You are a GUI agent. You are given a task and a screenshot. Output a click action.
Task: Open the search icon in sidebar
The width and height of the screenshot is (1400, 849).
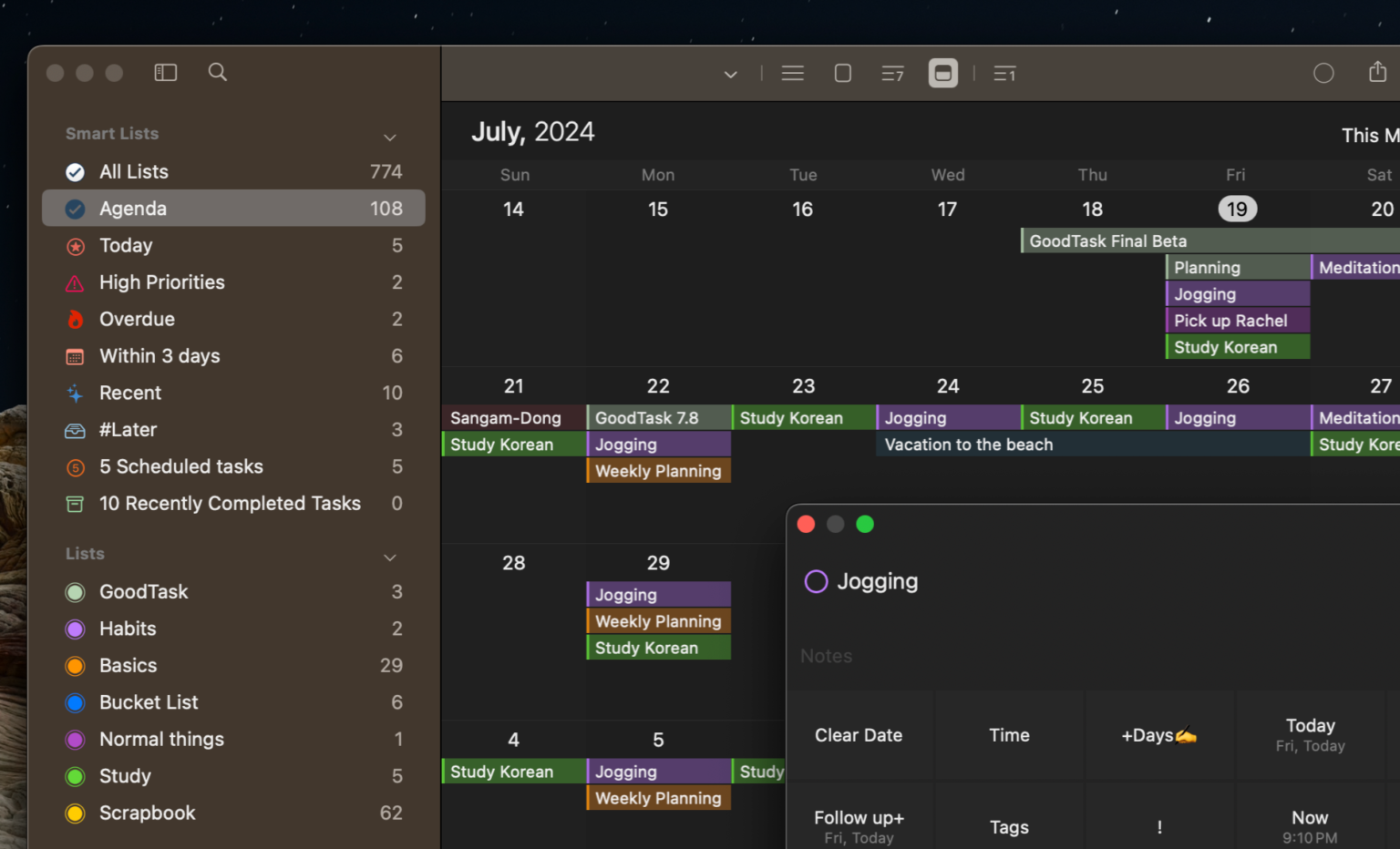tap(217, 72)
